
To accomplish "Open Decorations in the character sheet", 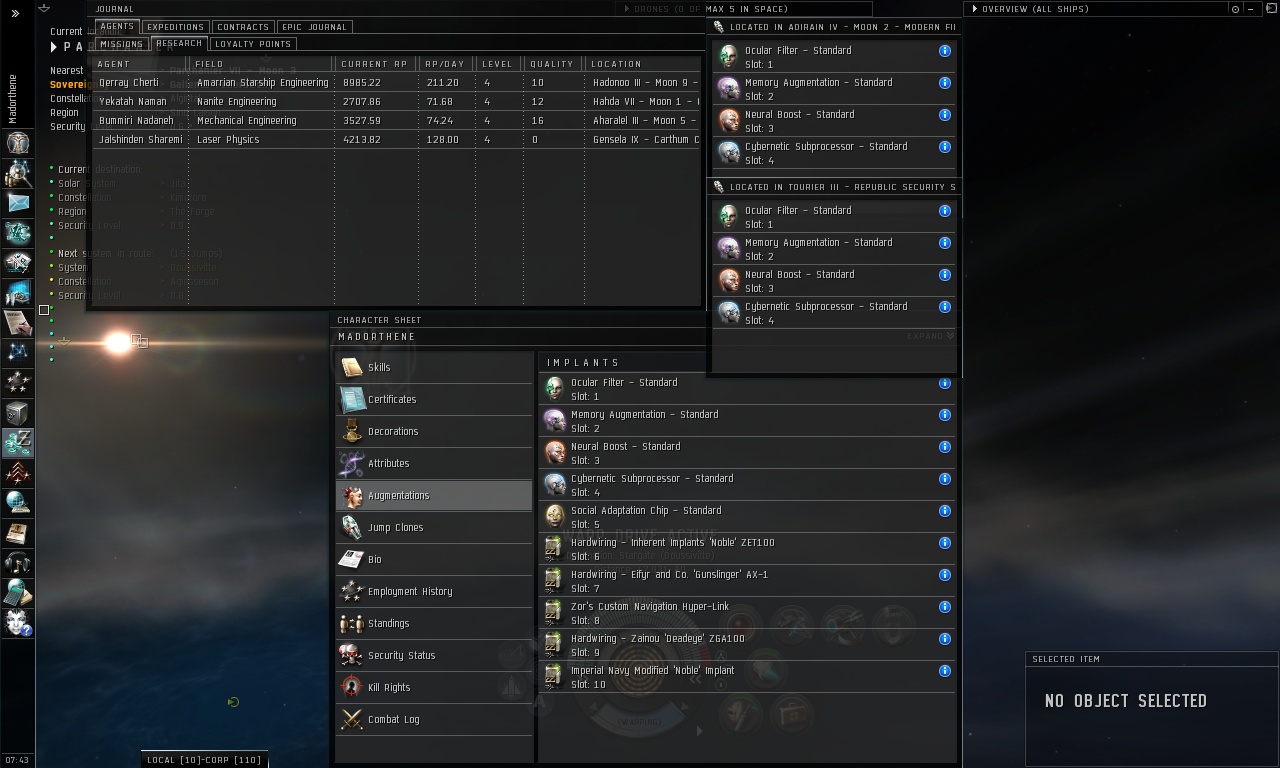I will 434,431.
